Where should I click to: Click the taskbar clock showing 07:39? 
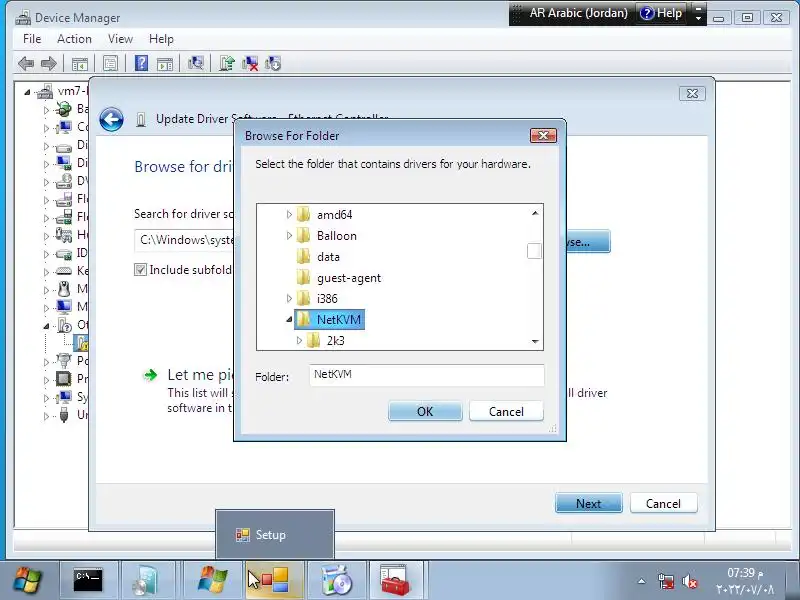(x=745, y=581)
